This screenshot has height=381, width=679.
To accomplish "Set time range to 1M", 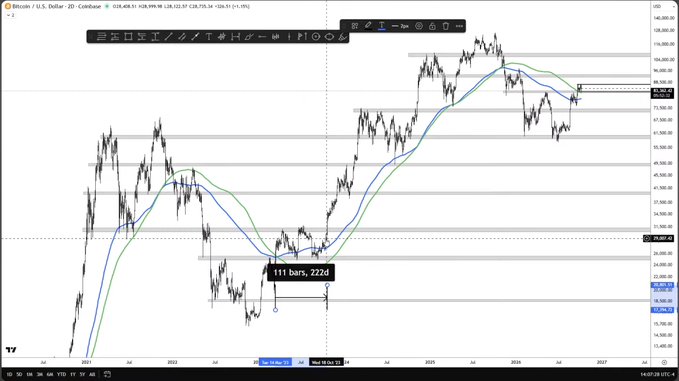I will 29,374.
